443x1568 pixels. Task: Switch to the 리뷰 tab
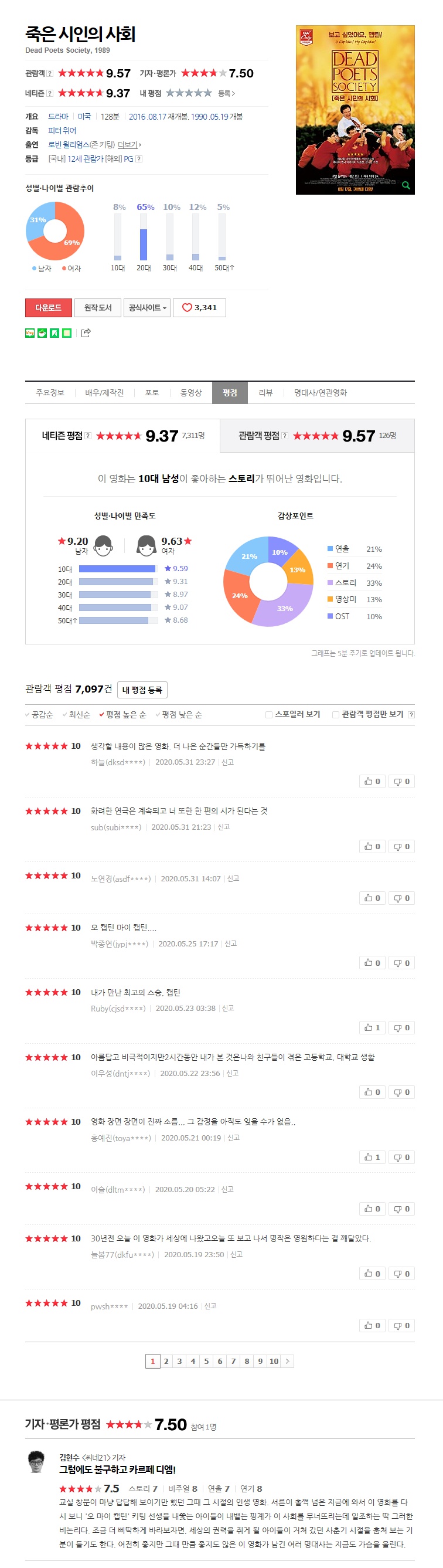coord(266,393)
